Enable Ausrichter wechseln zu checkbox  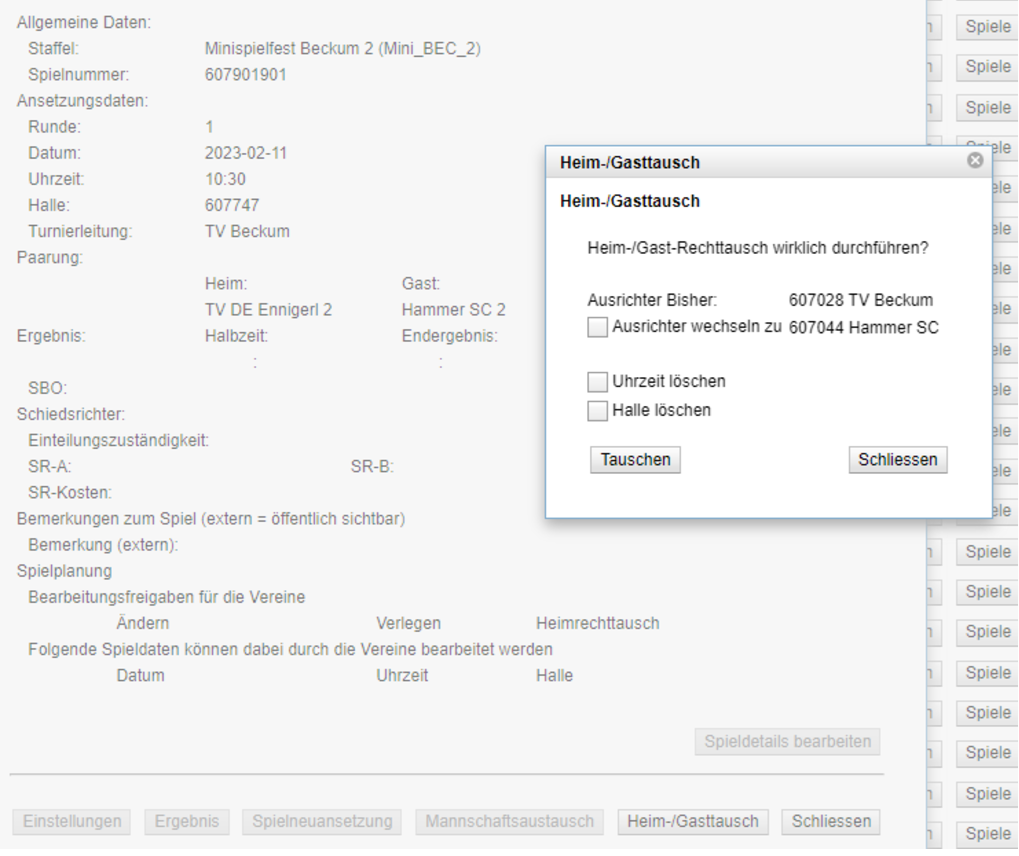pyautogui.click(x=597, y=328)
